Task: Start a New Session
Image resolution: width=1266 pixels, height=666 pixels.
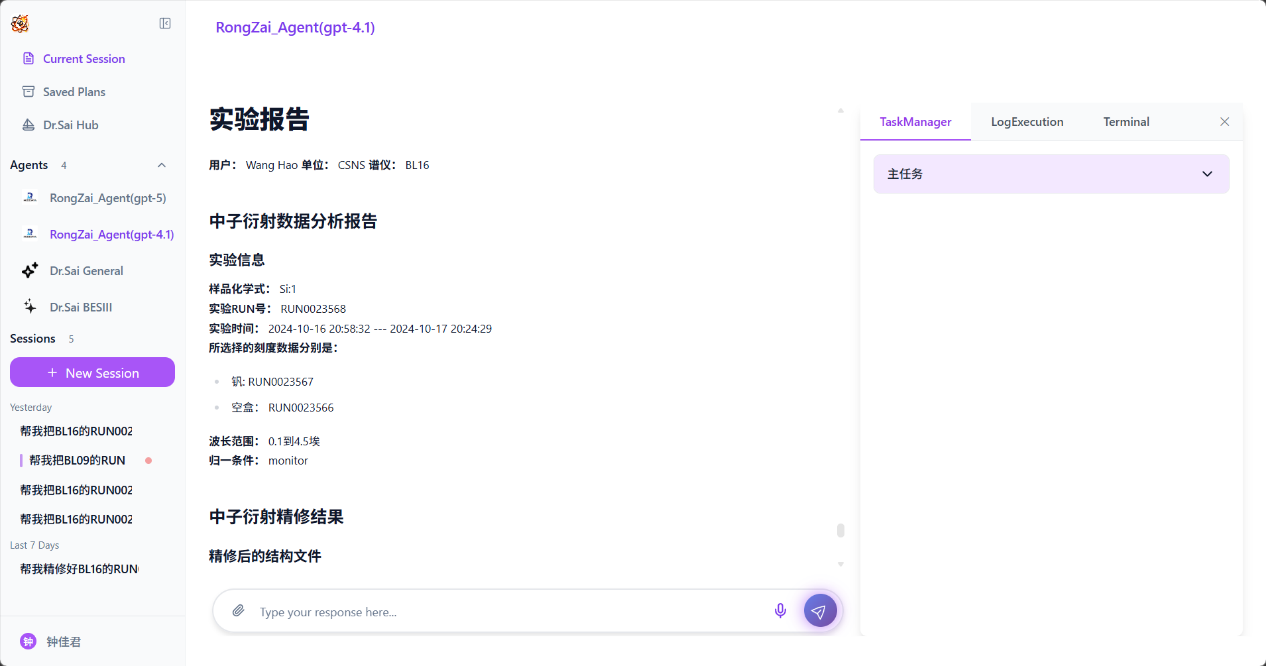Action: [92, 373]
